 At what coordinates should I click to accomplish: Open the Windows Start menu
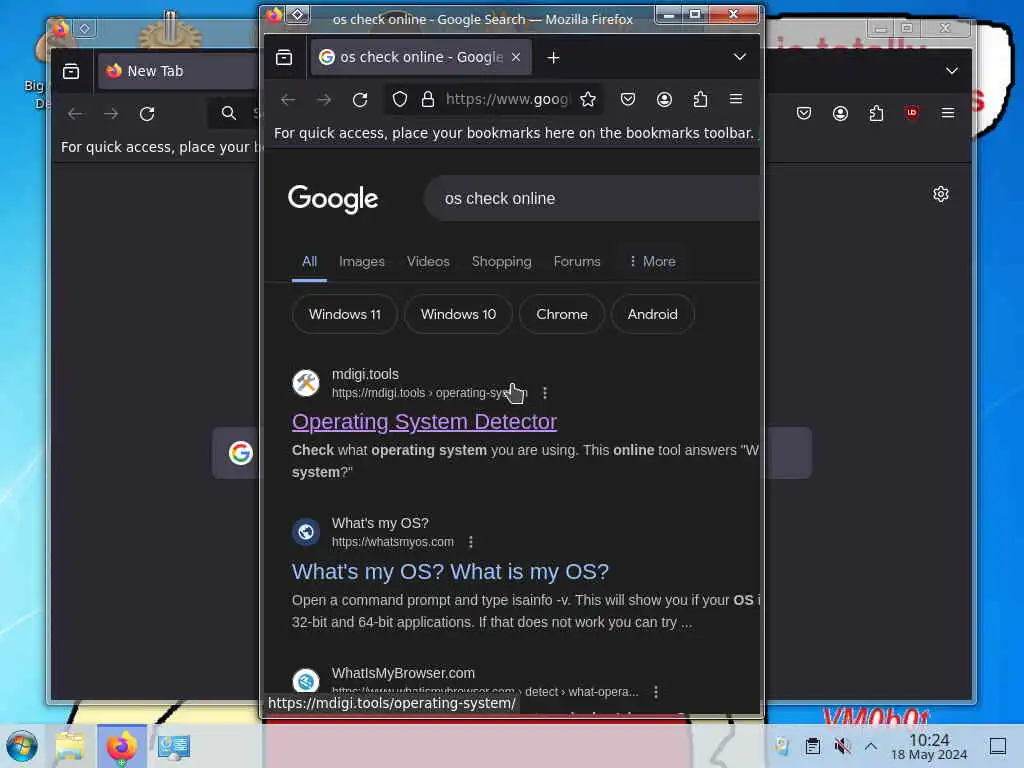point(22,746)
